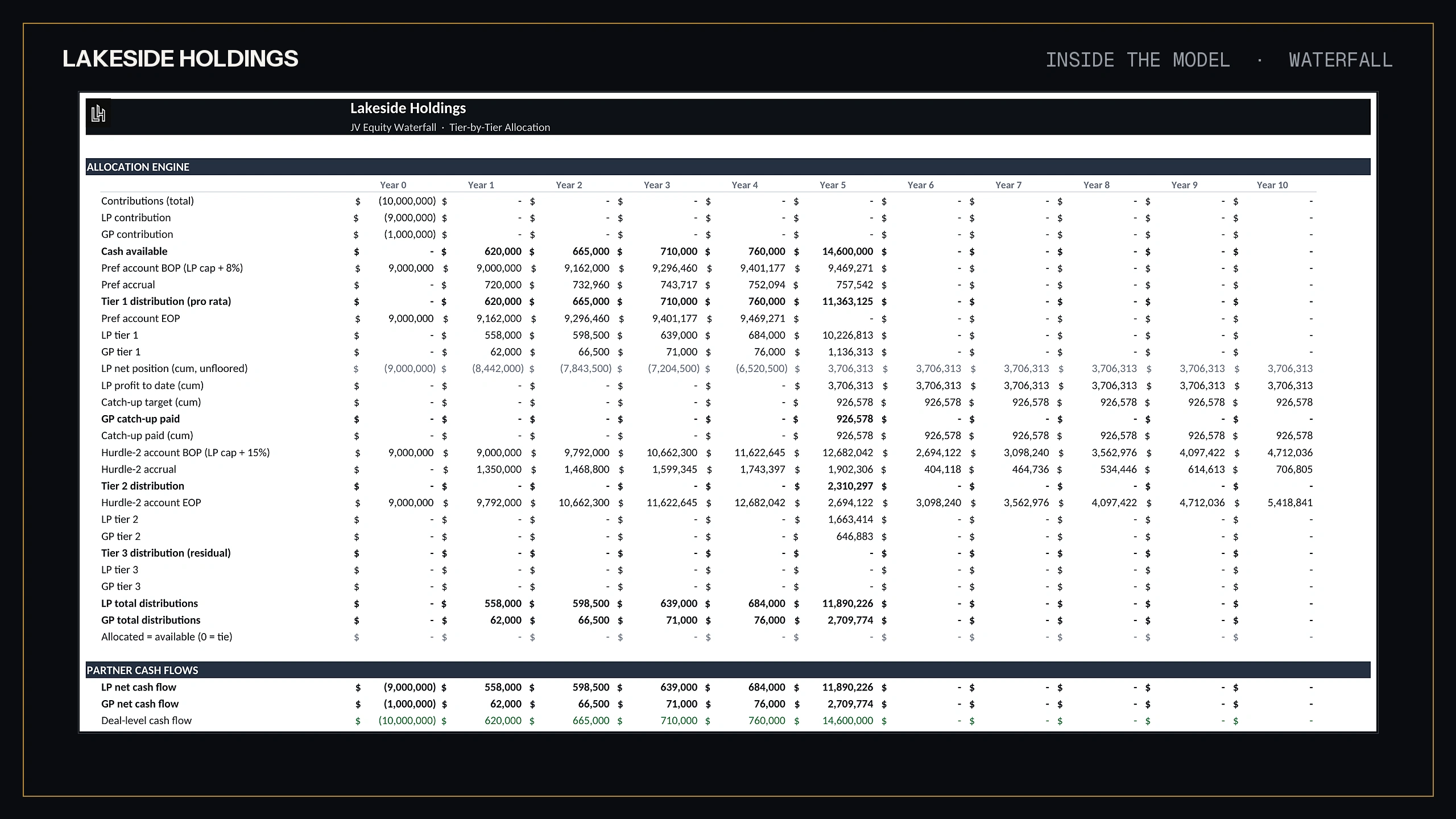Viewport: 1456px width, 819px height.
Task: Click the WATERFALL header label
Action: [x=1341, y=60]
